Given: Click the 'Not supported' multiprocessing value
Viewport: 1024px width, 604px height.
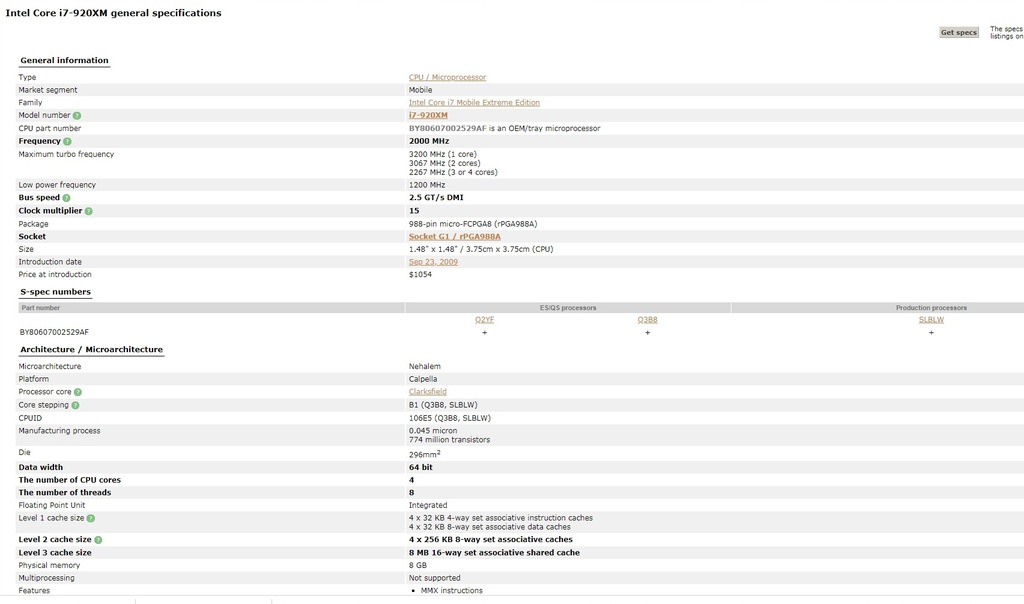Looking at the screenshot, I should coord(434,578).
